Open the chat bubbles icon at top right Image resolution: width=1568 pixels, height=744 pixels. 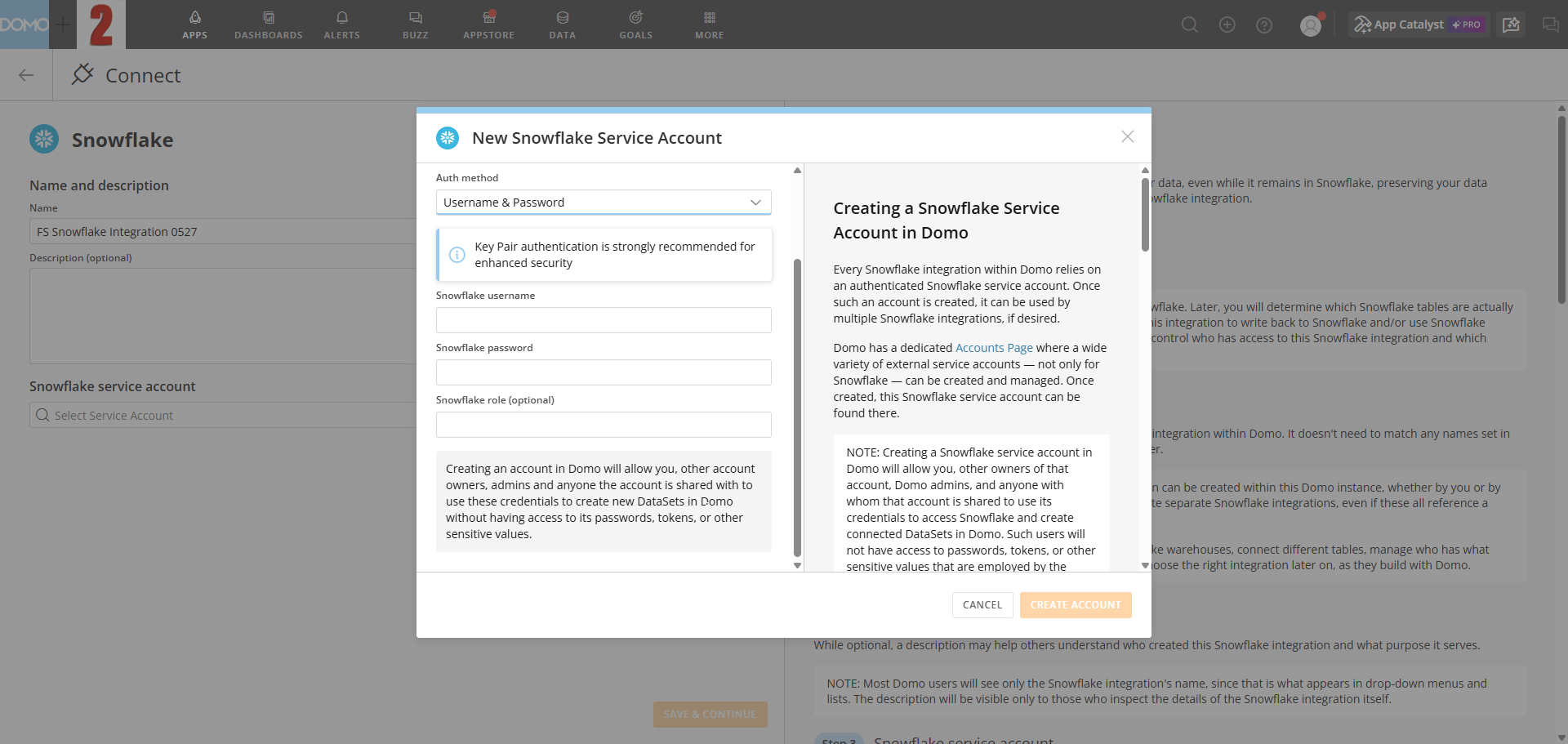click(x=1550, y=25)
